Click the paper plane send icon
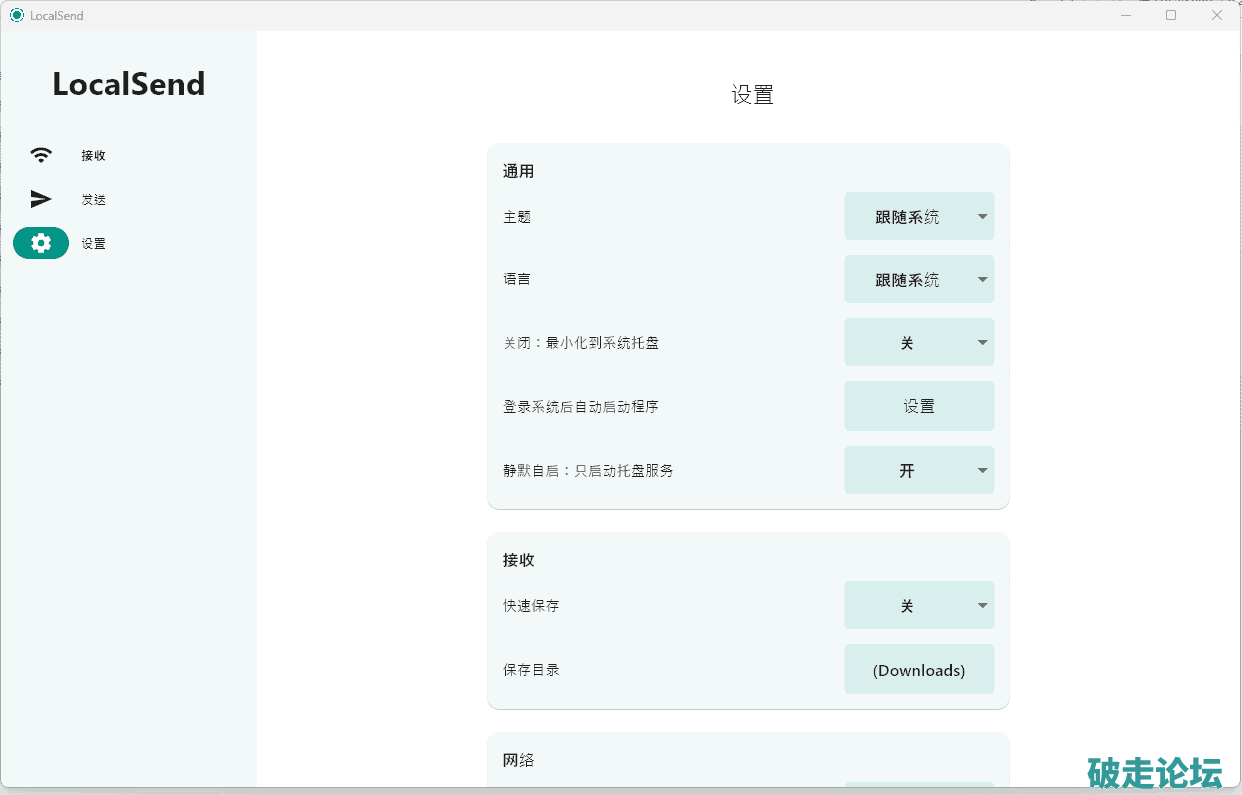Viewport: 1242px width, 795px height. [x=41, y=199]
